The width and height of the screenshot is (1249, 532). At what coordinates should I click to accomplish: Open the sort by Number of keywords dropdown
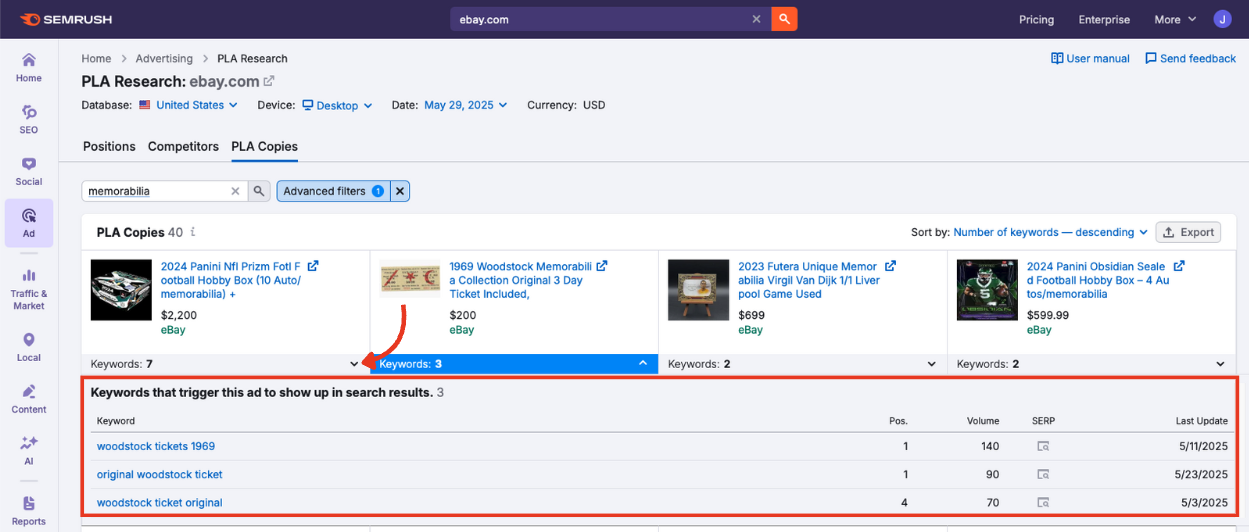click(1050, 232)
